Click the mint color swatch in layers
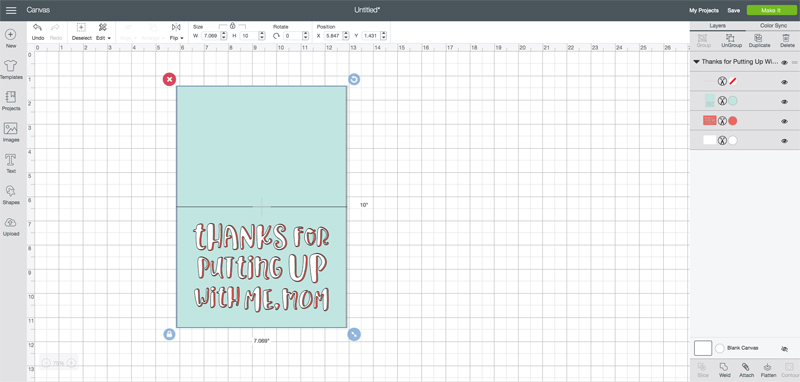Viewport: 800px width, 382px height. click(733, 101)
